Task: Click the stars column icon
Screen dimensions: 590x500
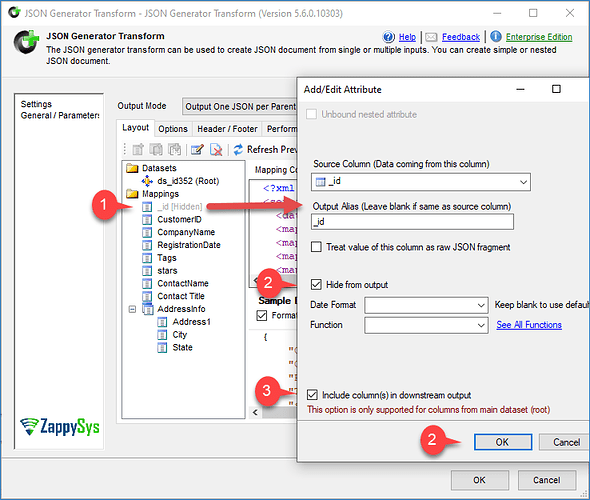Action: click(147, 271)
